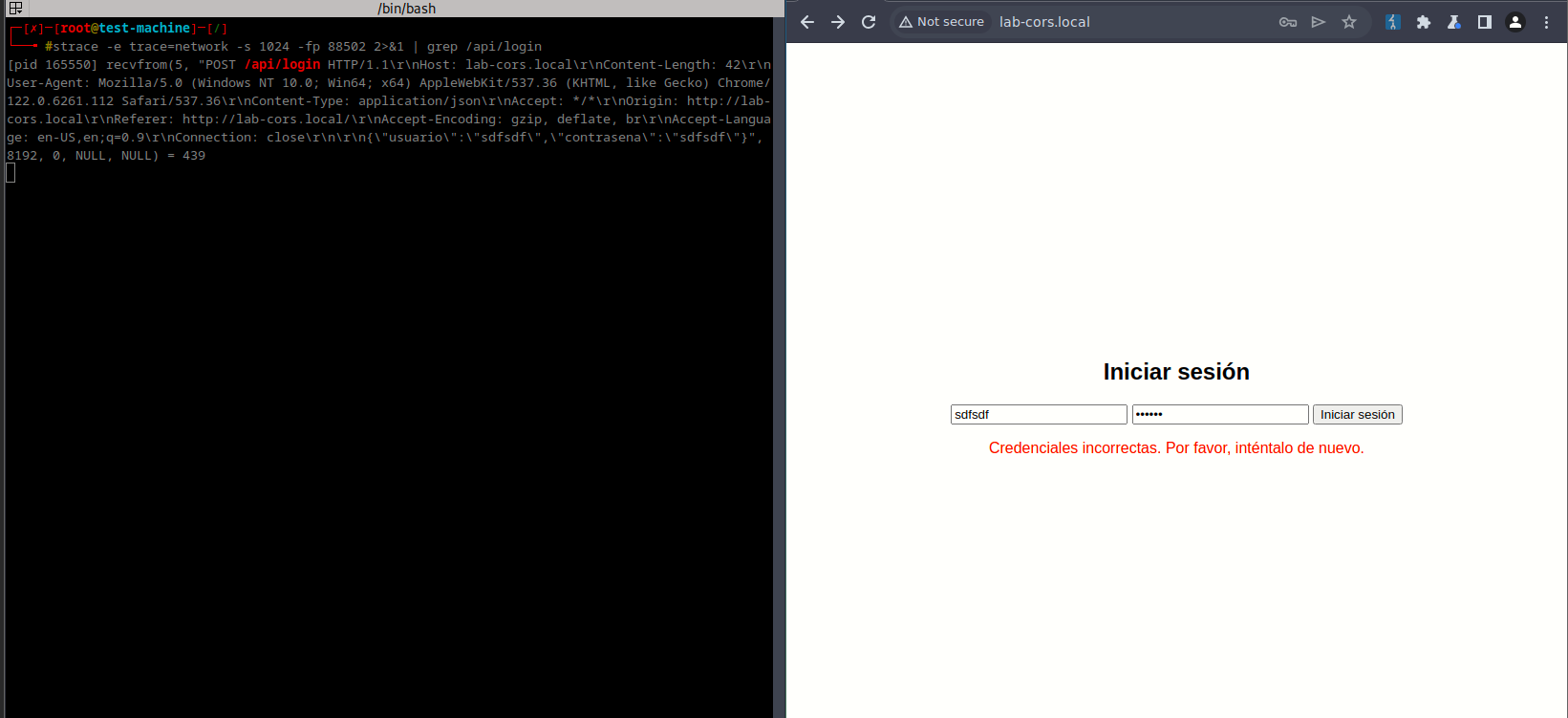Open Chrome's three-dot menu

(x=1546, y=22)
